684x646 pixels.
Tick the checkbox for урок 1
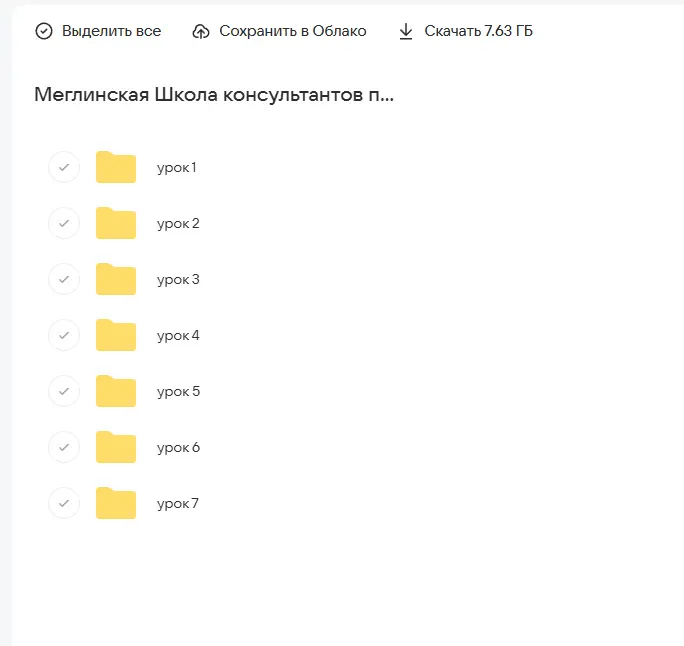click(x=64, y=167)
